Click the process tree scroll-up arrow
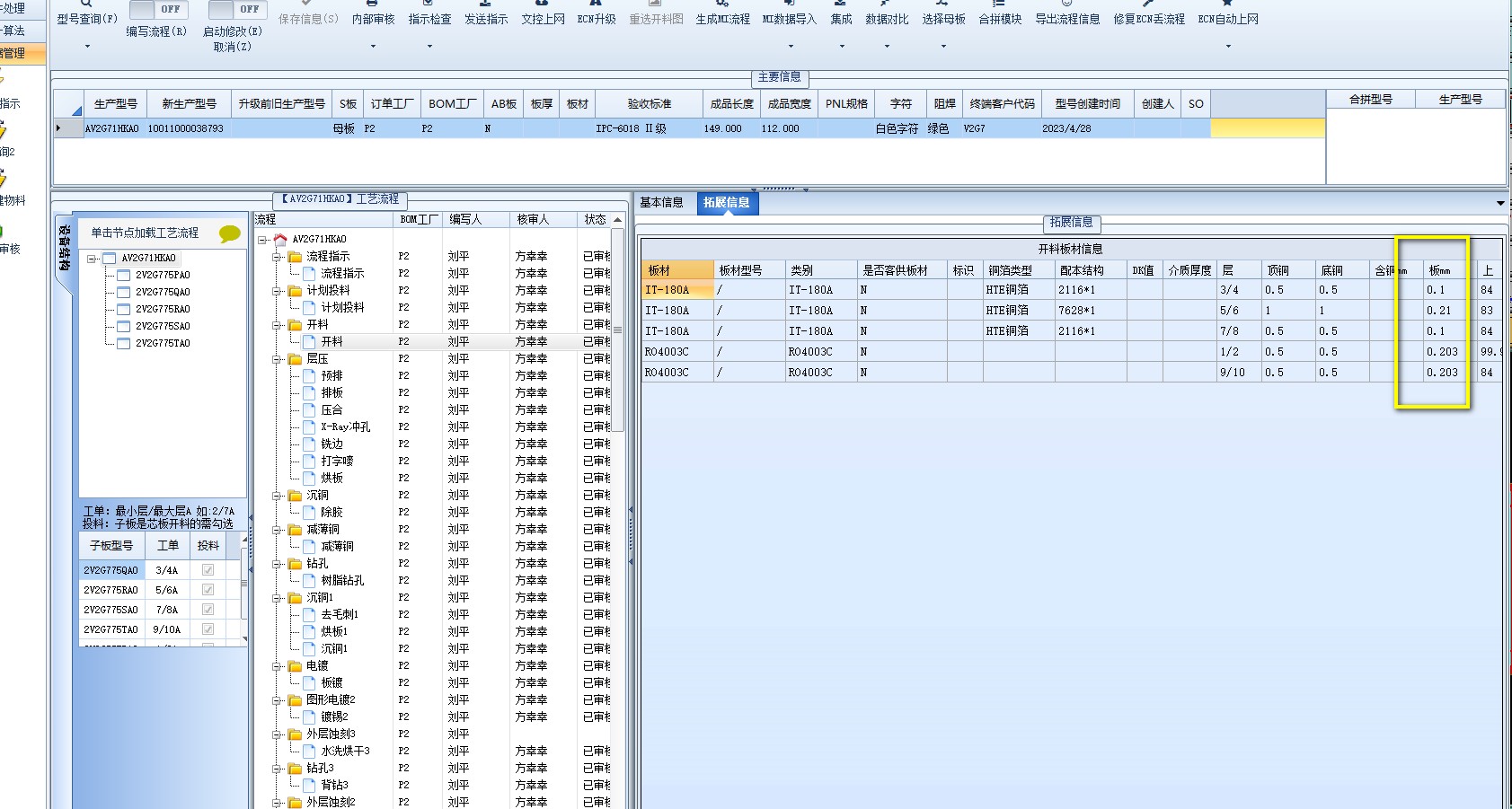1512x809 pixels. [x=618, y=220]
